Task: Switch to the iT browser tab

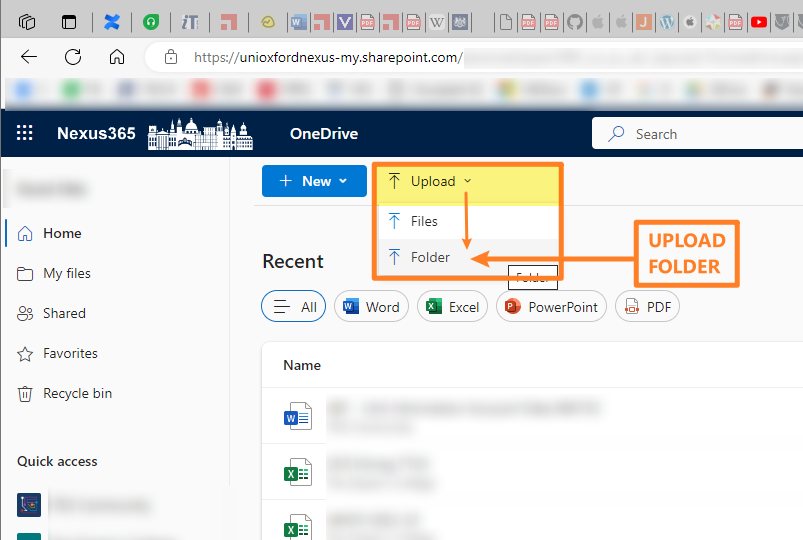Action: point(189,22)
